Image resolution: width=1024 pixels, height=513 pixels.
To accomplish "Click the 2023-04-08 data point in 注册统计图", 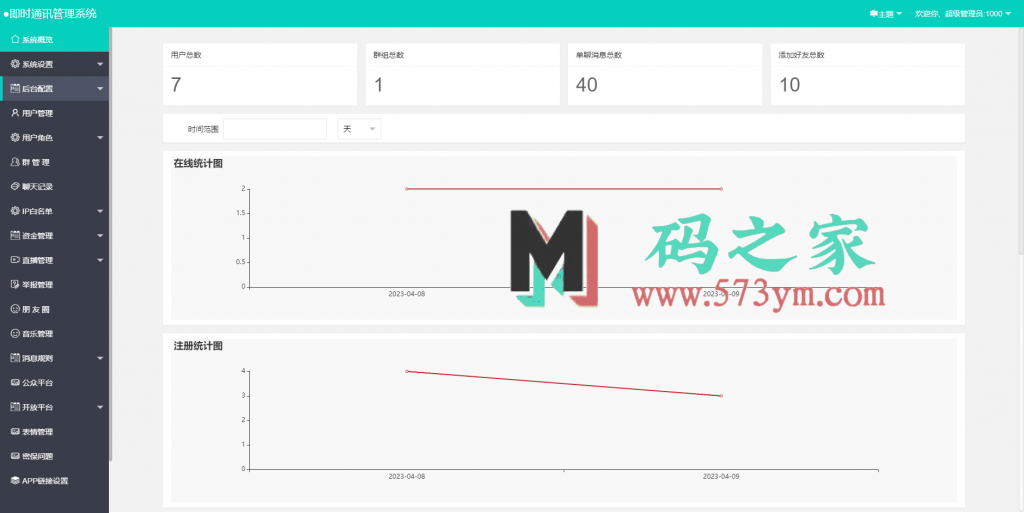I will [407, 371].
